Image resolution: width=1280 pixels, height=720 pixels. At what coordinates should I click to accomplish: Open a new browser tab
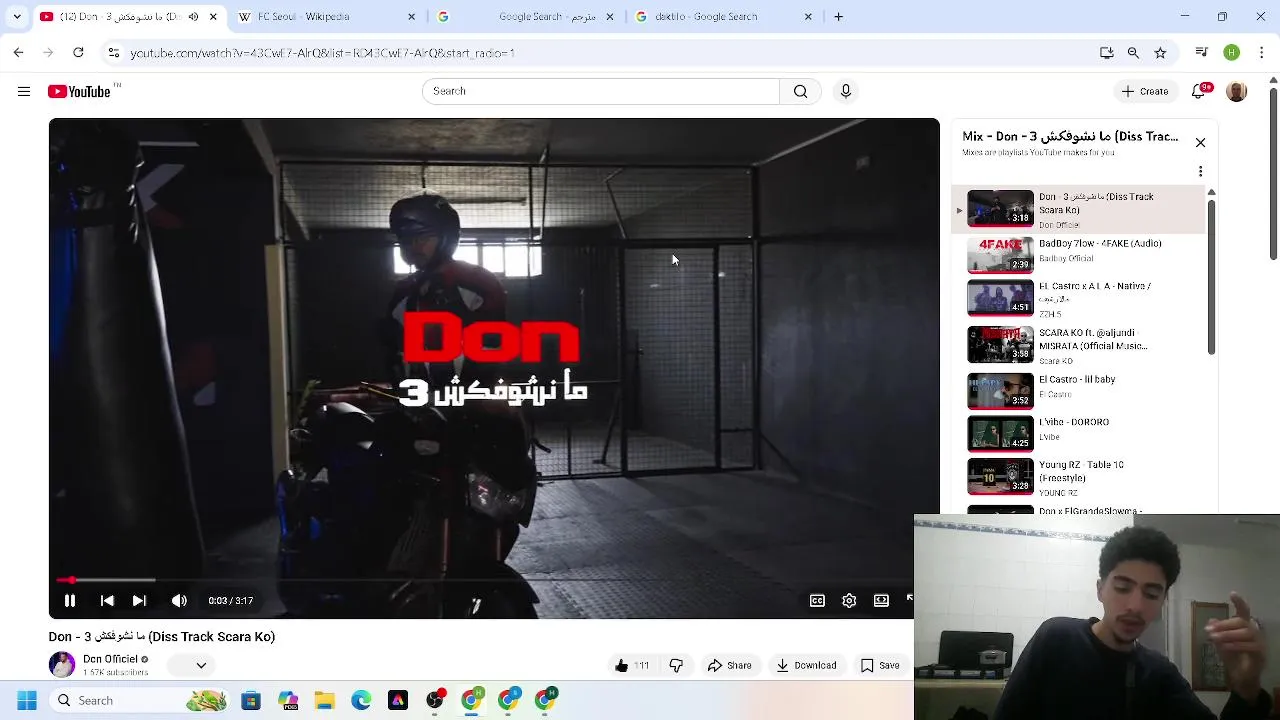tap(839, 16)
